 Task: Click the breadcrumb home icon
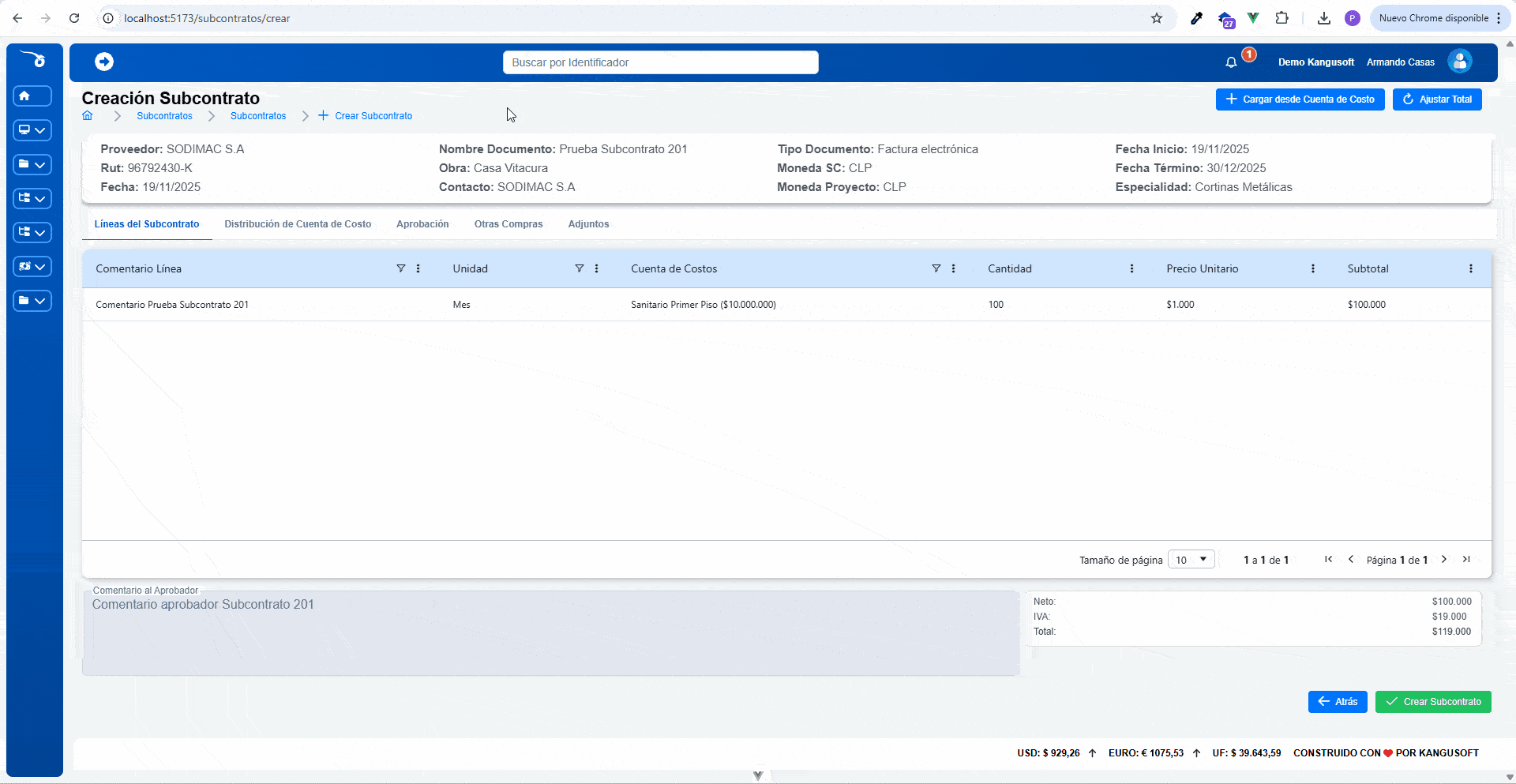click(x=88, y=115)
